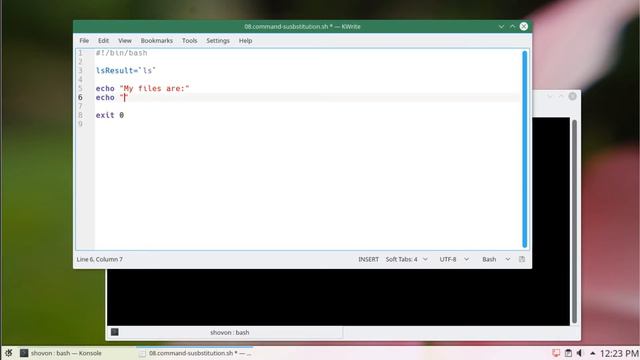Maximize the Konsole window behind

coord(561,96)
